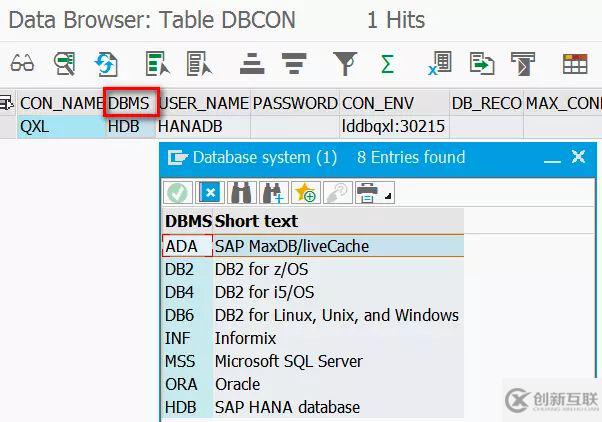Select DB2 for Linux, Unix, and Windows

coord(313,315)
